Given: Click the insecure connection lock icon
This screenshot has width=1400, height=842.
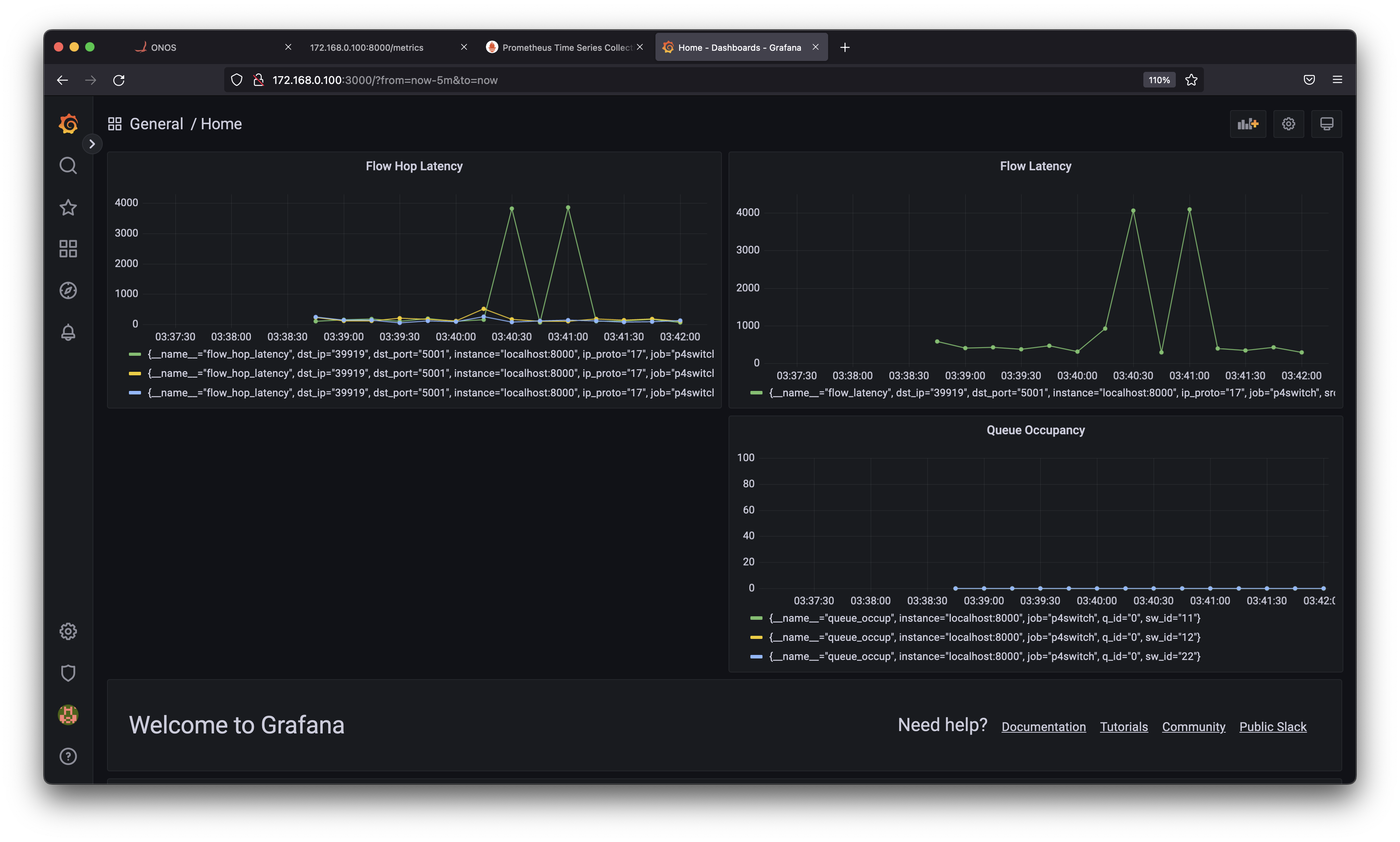Looking at the screenshot, I should 258,80.
